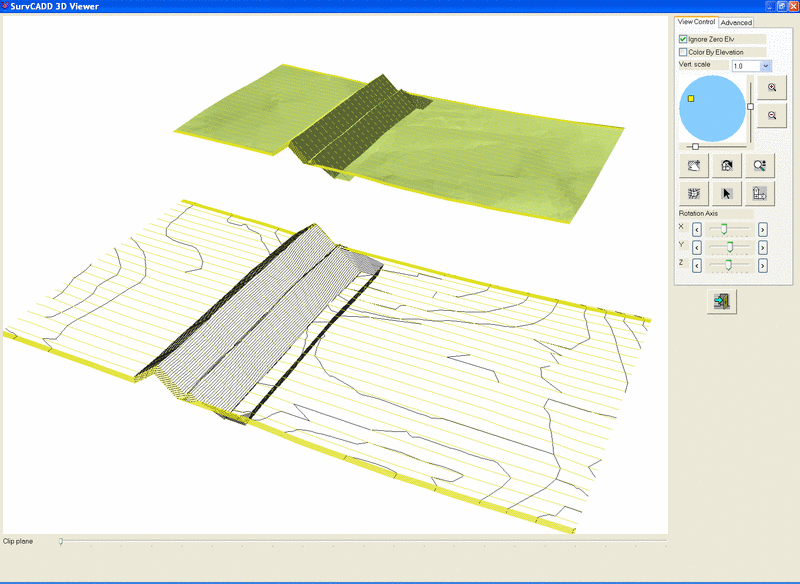800x584 pixels.
Task: Switch to the Advanced tab
Action: [736, 22]
